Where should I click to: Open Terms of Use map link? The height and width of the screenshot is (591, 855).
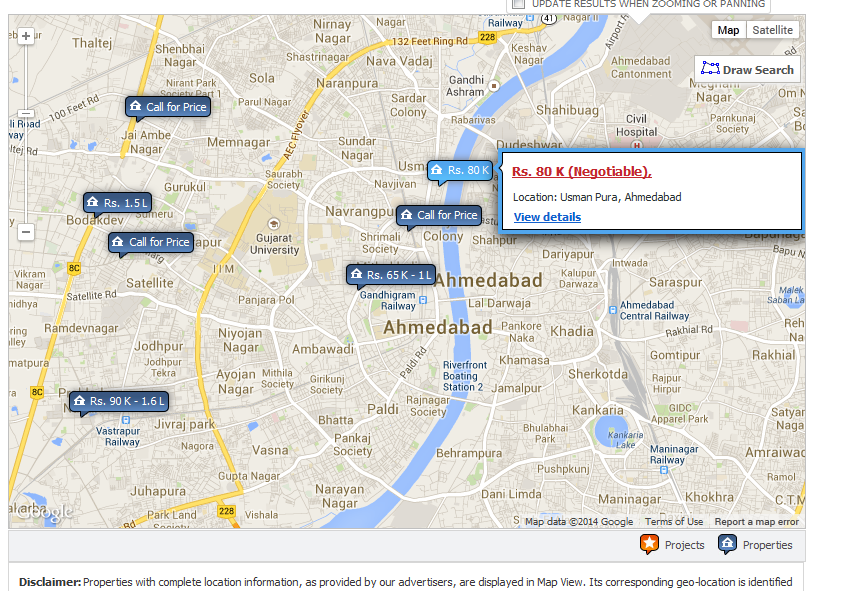pyautogui.click(x=674, y=522)
